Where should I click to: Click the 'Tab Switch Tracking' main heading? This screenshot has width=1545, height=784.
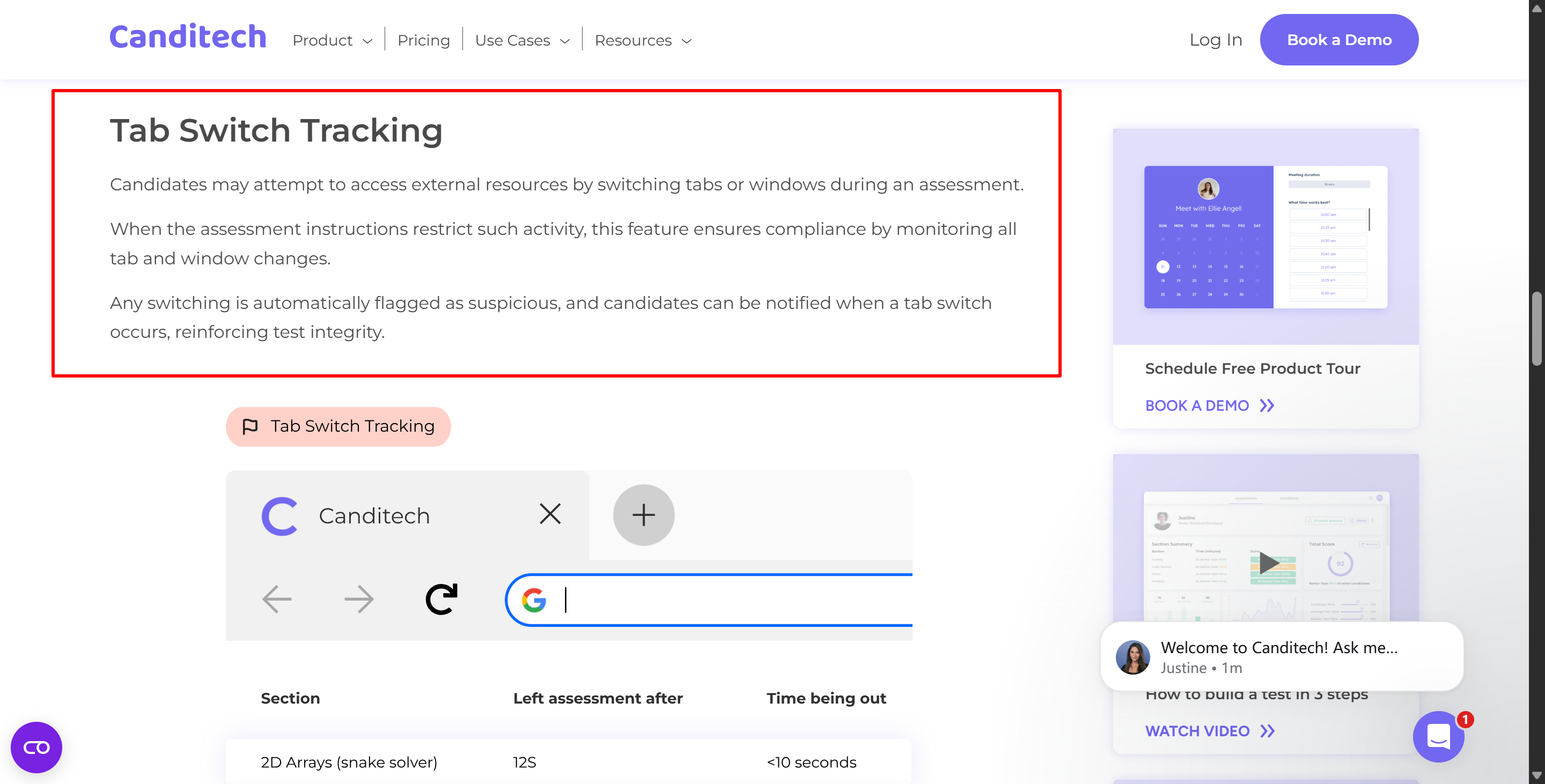(x=276, y=131)
